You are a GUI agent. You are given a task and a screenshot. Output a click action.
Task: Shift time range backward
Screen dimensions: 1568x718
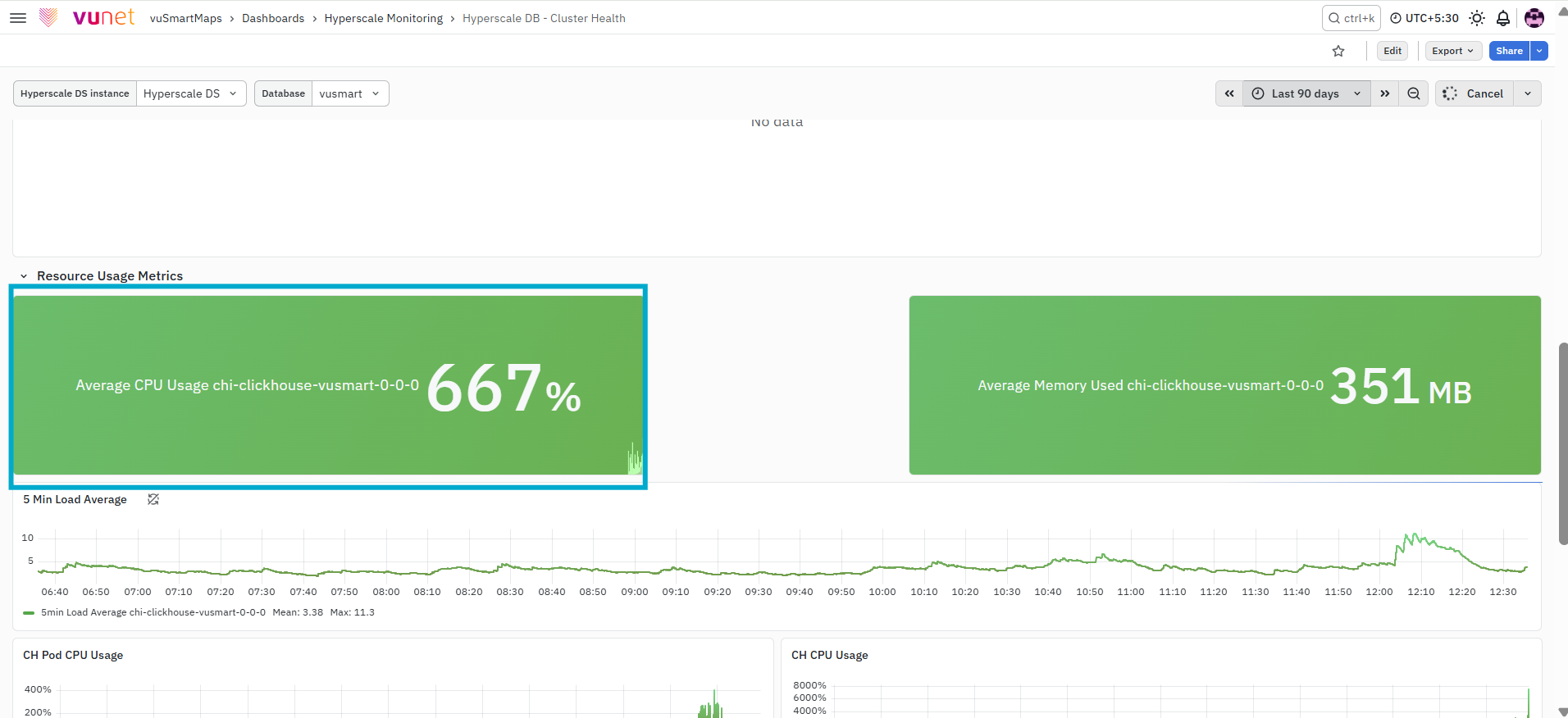click(x=1229, y=93)
